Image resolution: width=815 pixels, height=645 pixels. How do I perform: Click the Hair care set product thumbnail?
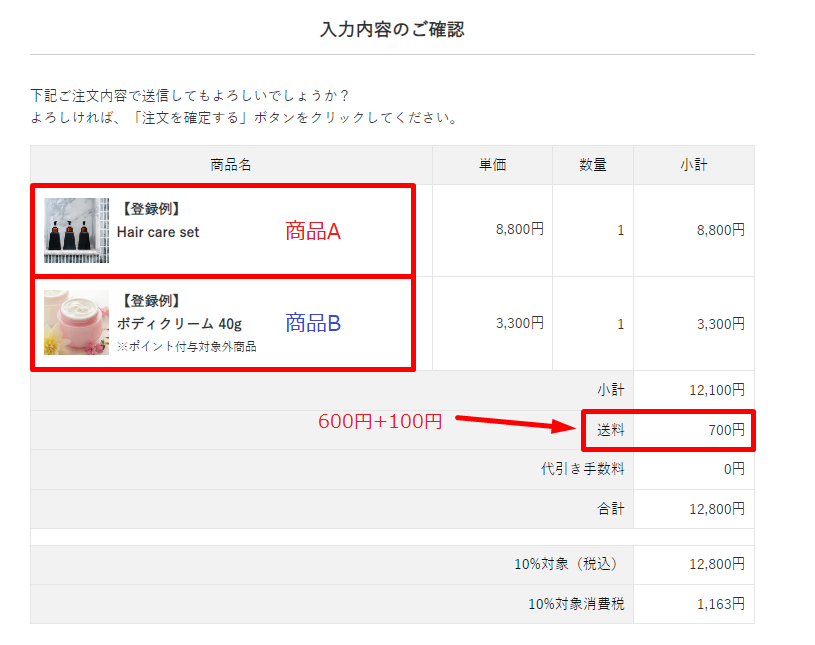click(76, 230)
